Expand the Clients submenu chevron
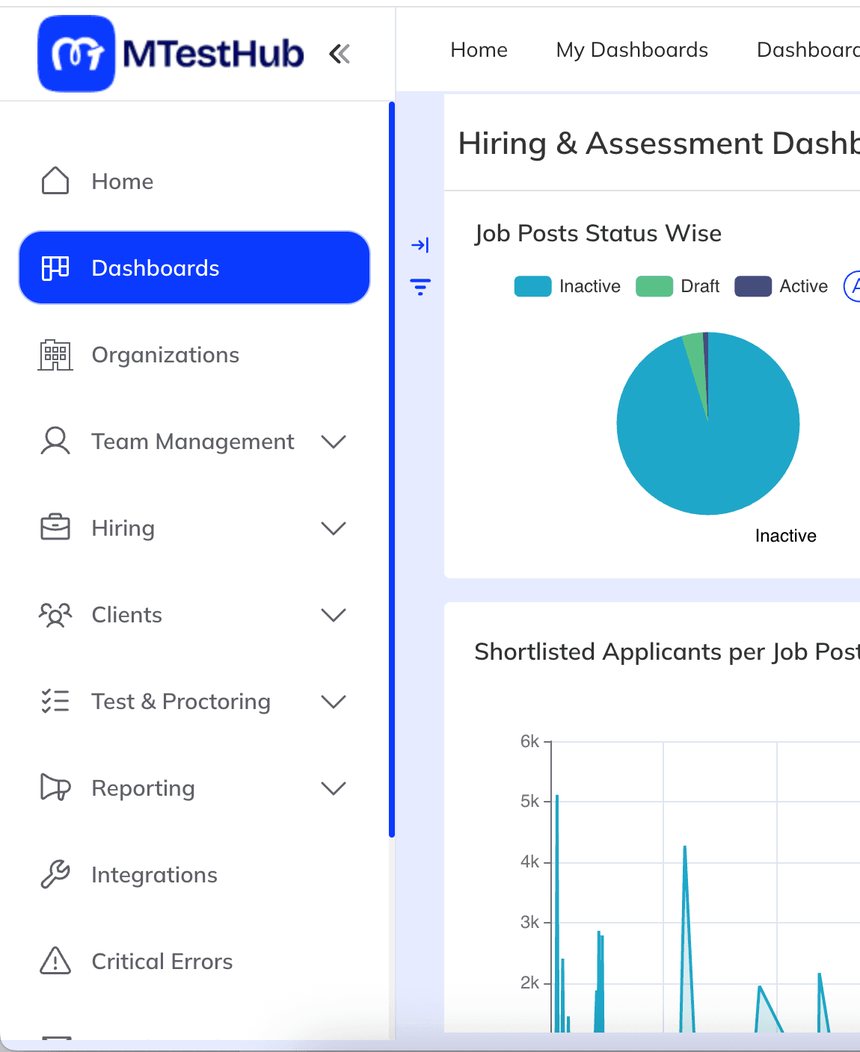860x1052 pixels. (x=333, y=615)
